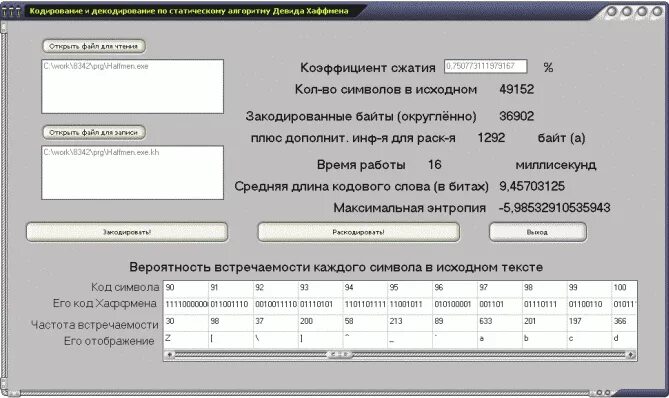Viewport: 669px width, 398px height.
Task: Select symbol code cell 90
Action: 186,288
